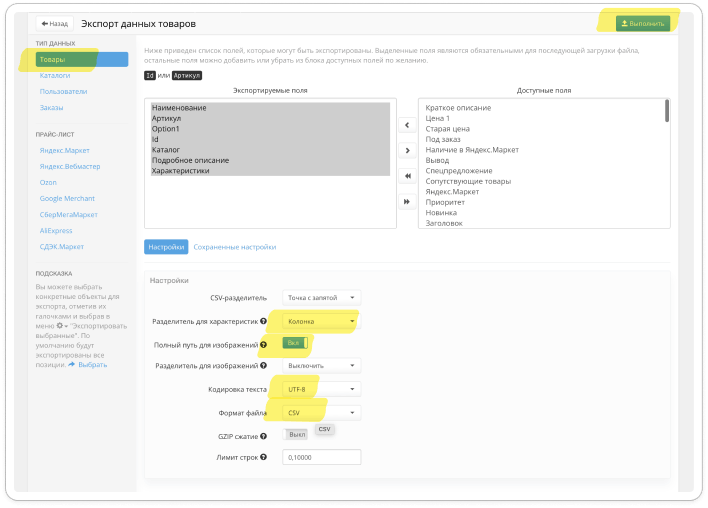Open Разделитель для изображений dropdown

click(x=321, y=366)
